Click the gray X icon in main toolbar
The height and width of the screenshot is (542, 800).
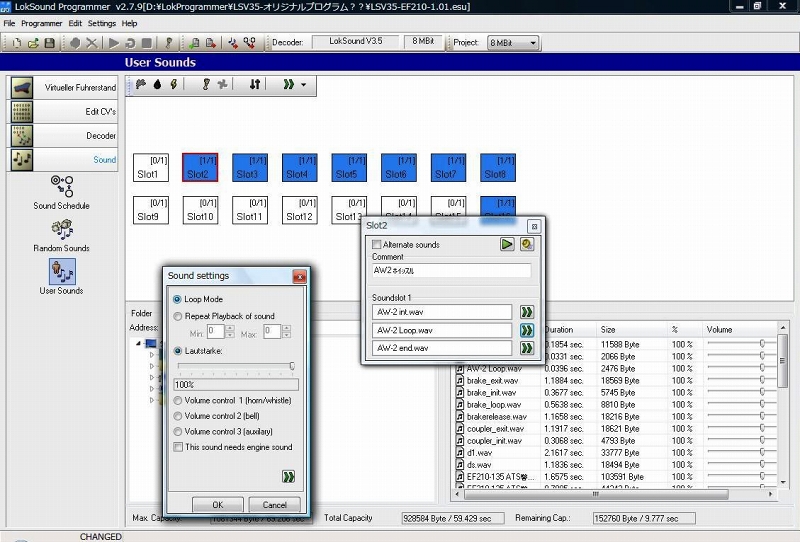92,43
